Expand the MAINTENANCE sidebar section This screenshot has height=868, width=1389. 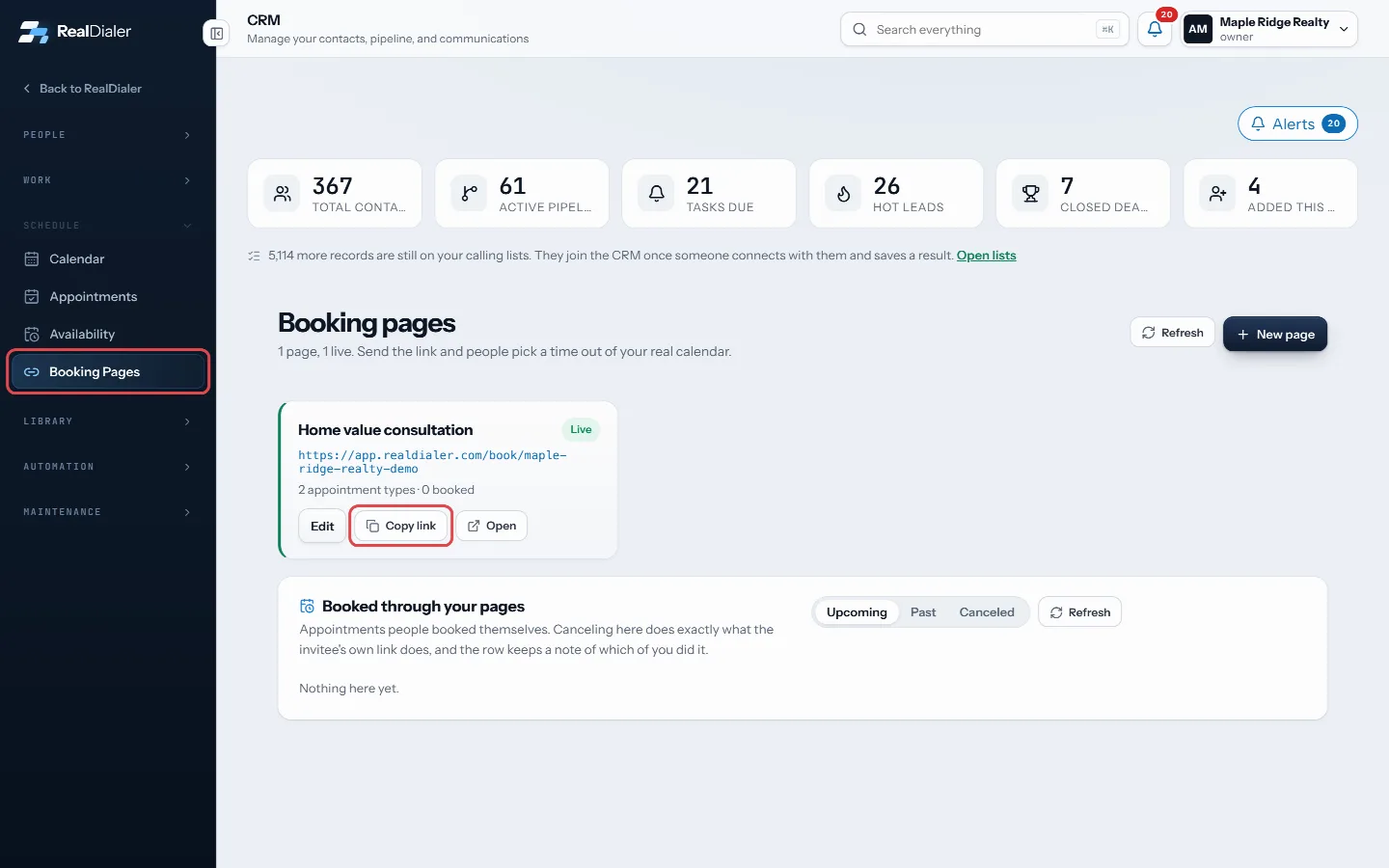[108, 512]
